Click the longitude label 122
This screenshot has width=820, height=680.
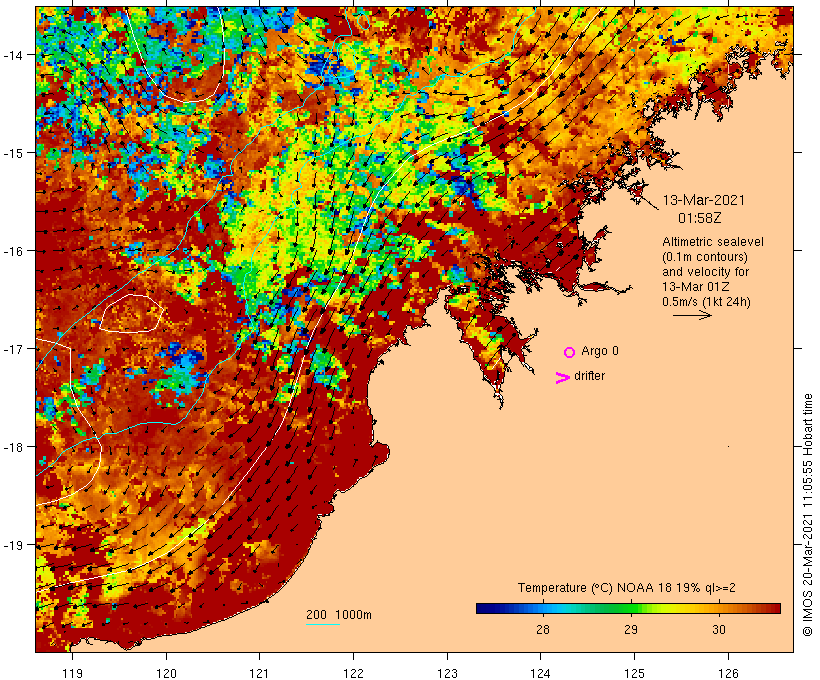[x=354, y=673]
